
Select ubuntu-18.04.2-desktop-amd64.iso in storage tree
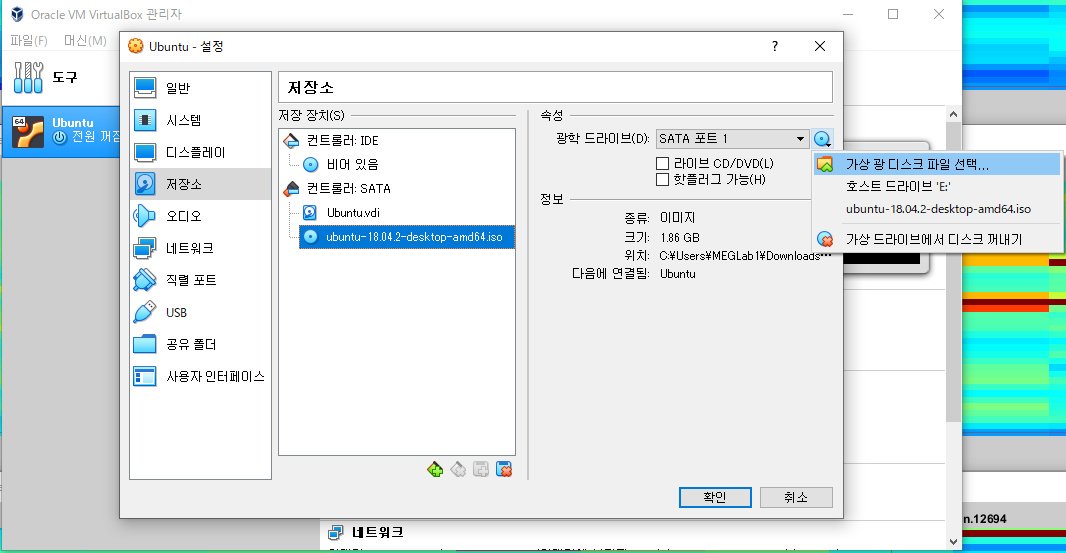click(407, 237)
